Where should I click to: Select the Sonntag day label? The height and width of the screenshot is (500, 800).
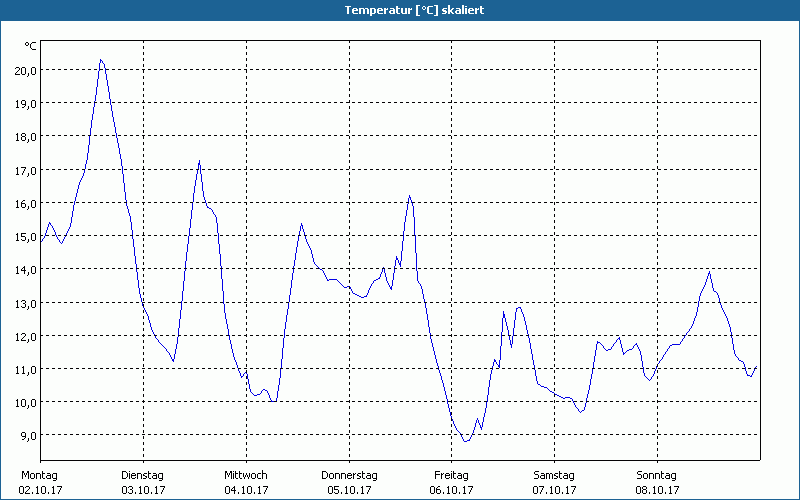657,475
